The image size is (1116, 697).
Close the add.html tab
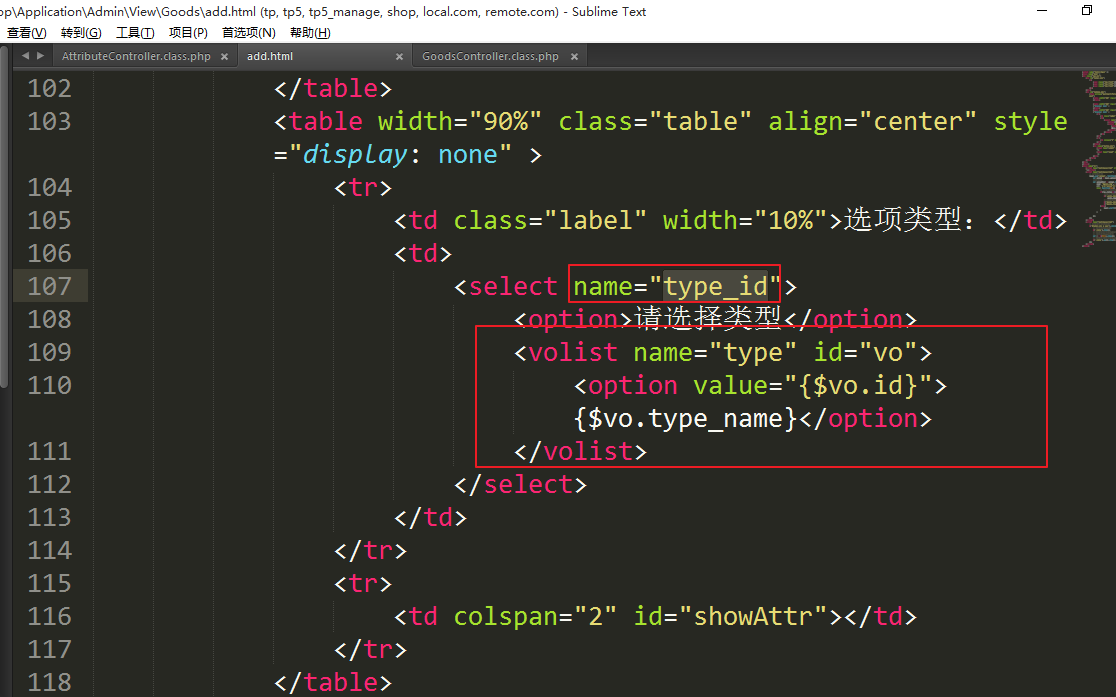pyautogui.click(x=399, y=57)
